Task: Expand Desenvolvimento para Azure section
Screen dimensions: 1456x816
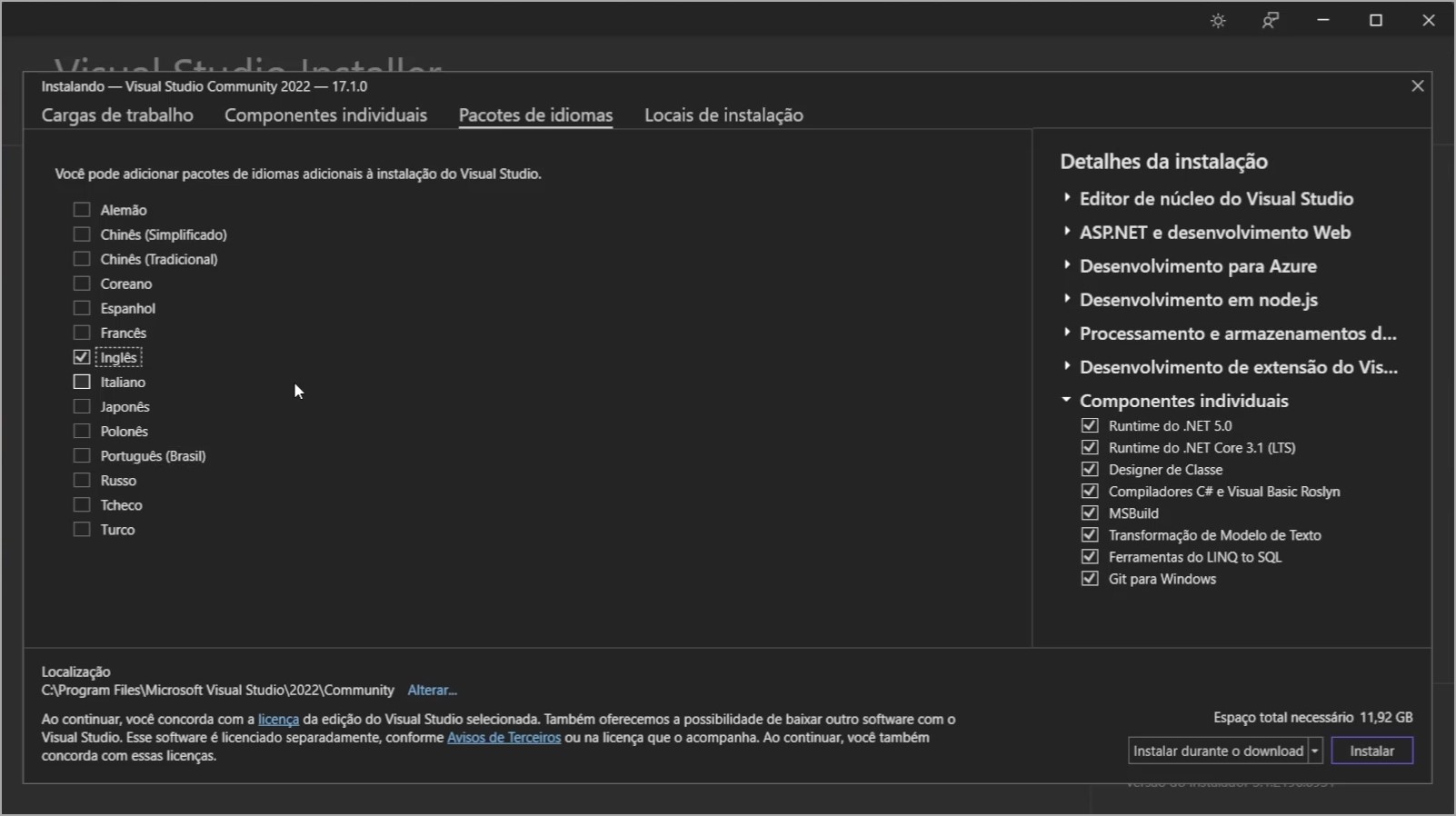Action: (x=1067, y=265)
